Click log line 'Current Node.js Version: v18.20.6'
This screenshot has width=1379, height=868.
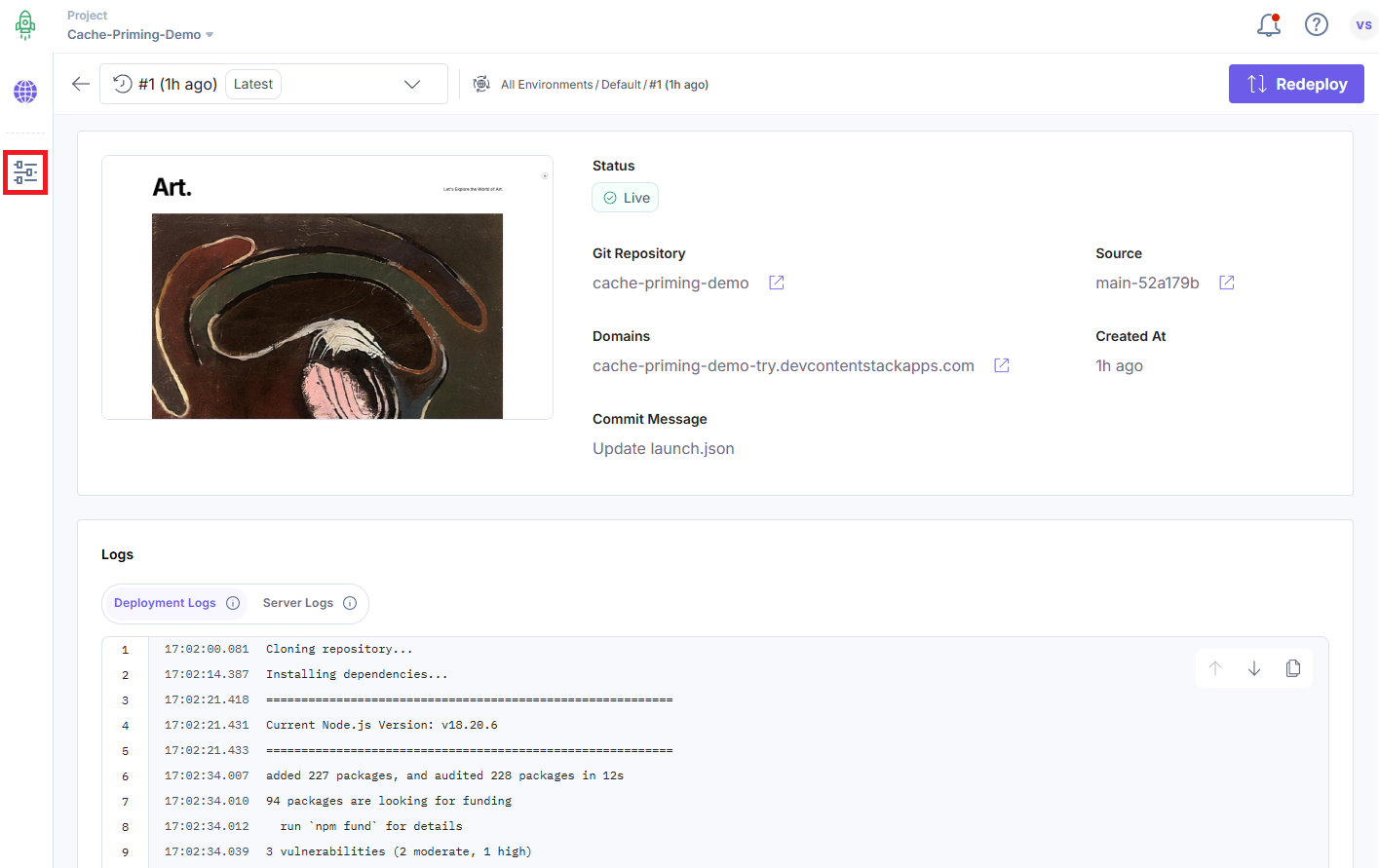click(382, 725)
